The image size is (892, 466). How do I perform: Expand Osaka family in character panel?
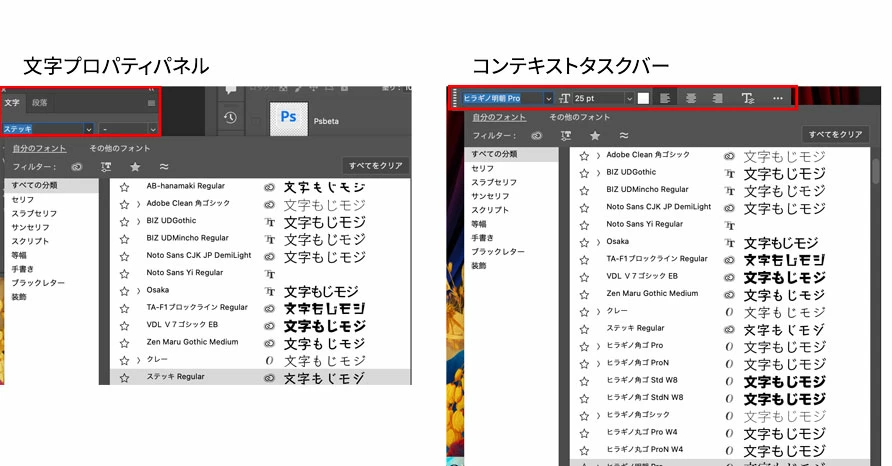tap(138, 291)
